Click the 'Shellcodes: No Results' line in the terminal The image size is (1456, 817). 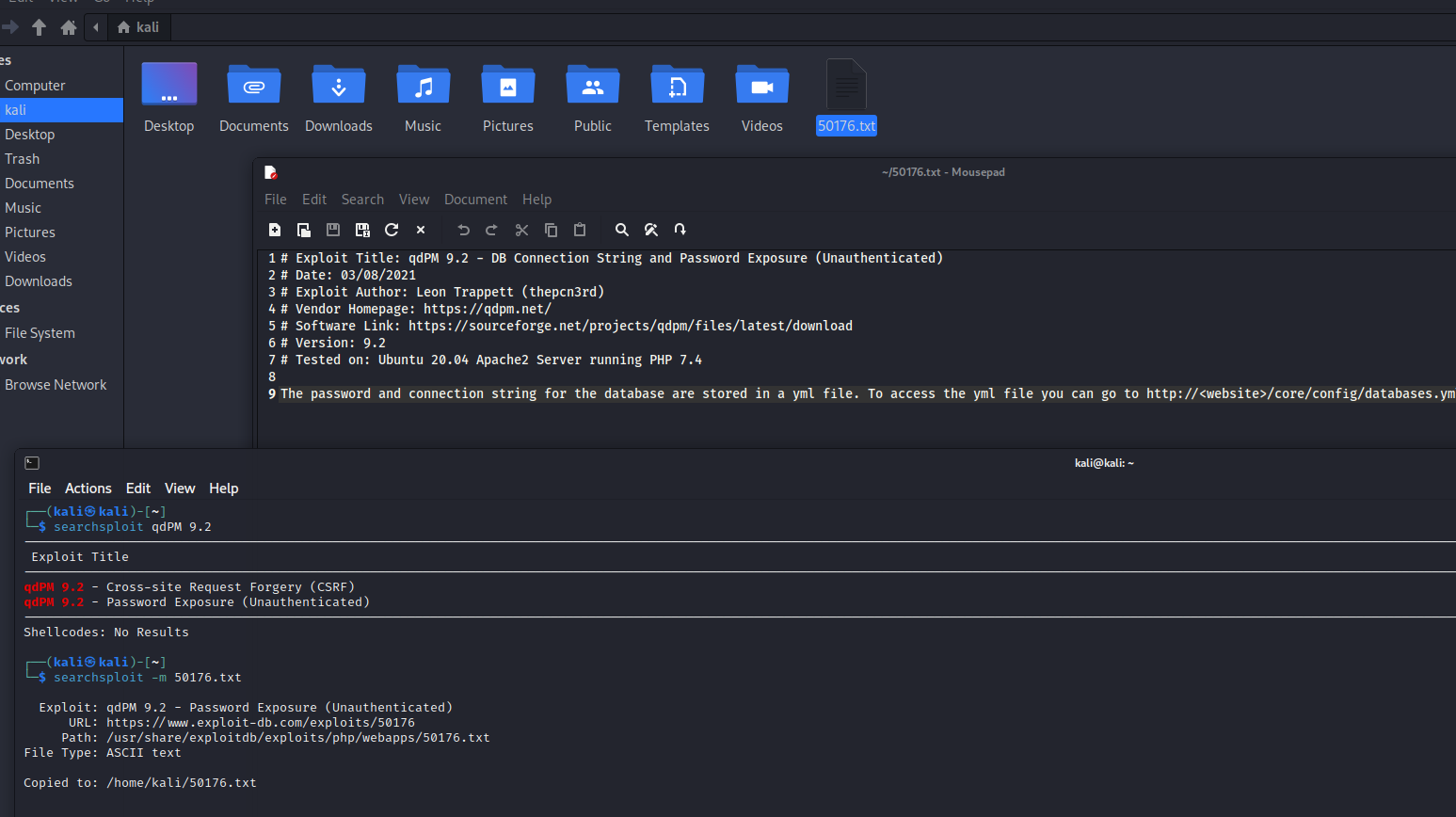[106, 633]
